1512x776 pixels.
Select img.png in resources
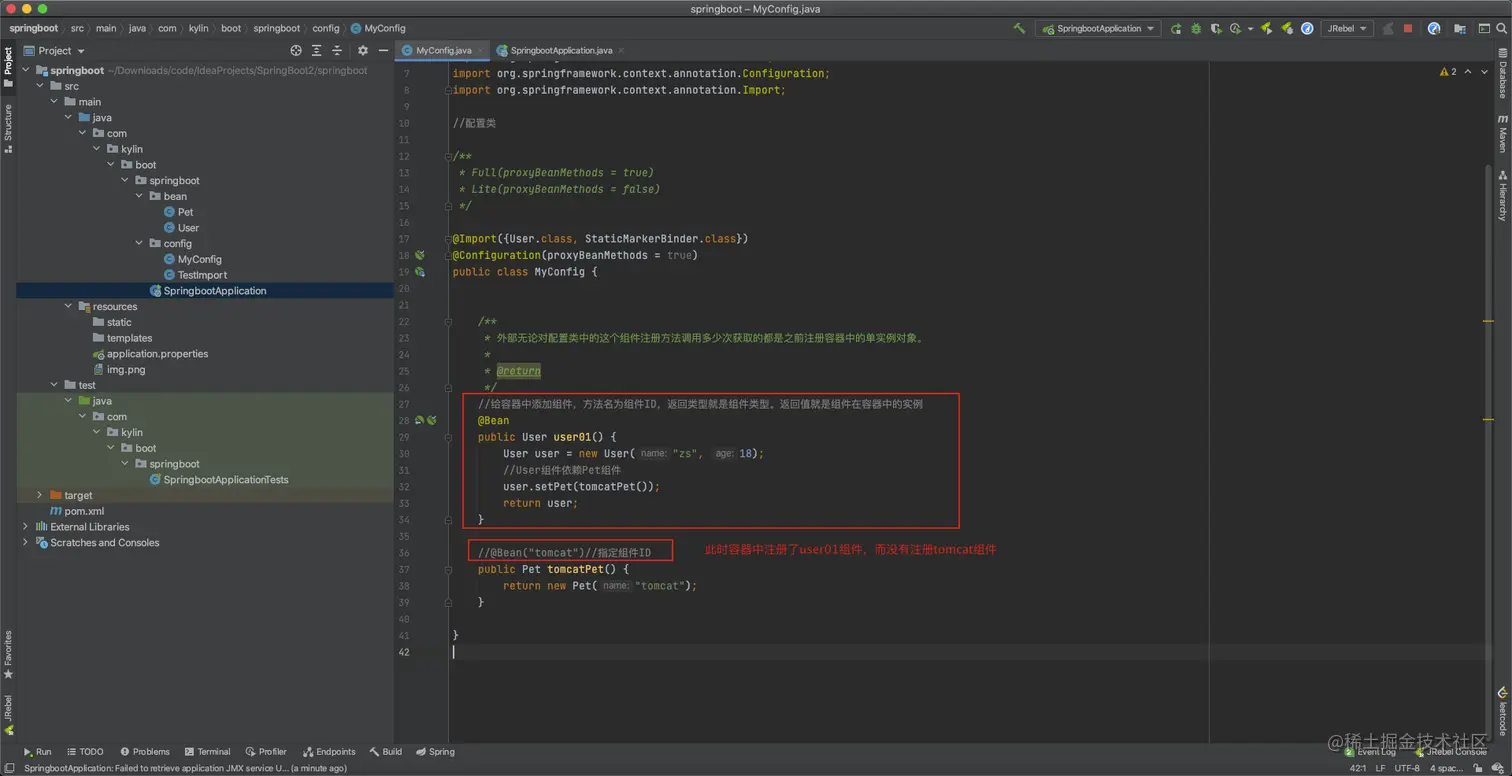pos(119,370)
